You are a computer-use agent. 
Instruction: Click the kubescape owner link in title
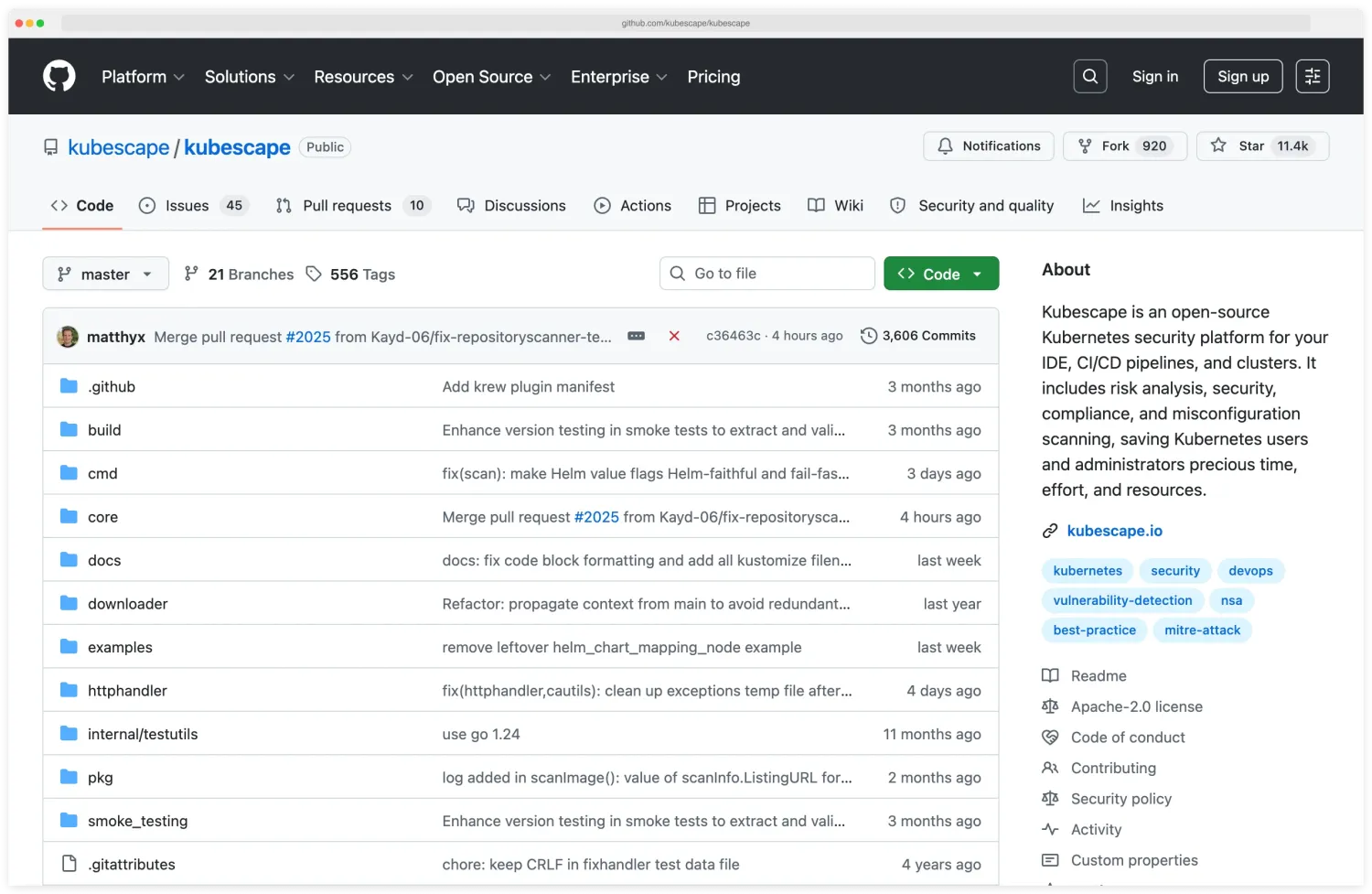(119, 147)
